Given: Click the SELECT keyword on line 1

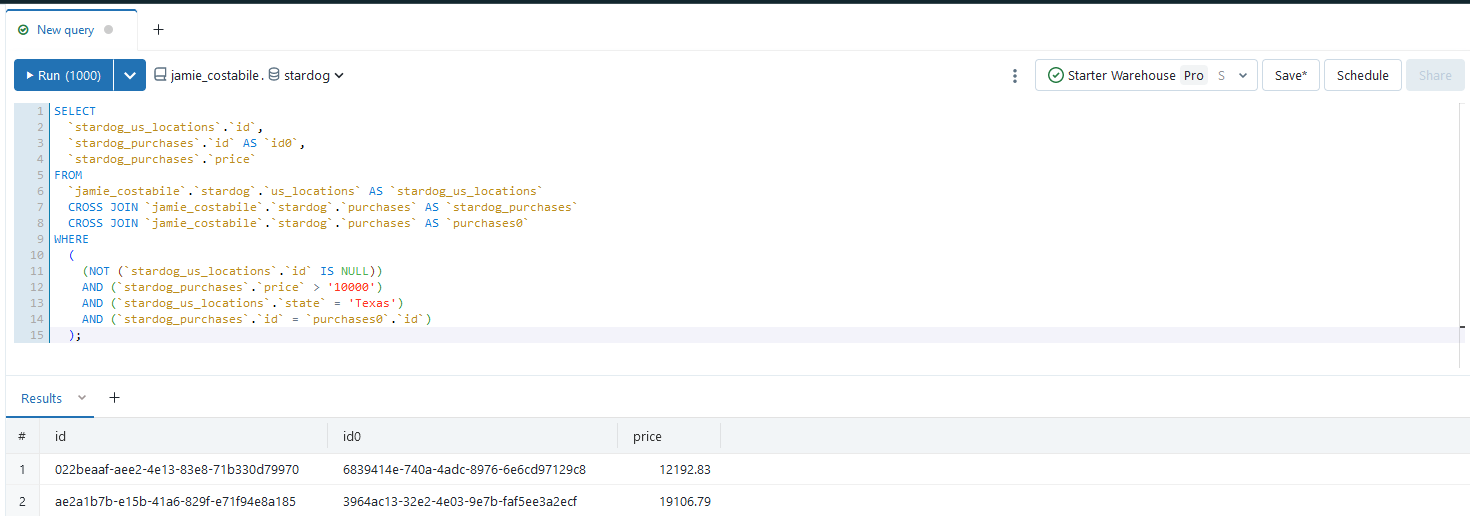Looking at the screenshot, I should click(x=75, y=111).
